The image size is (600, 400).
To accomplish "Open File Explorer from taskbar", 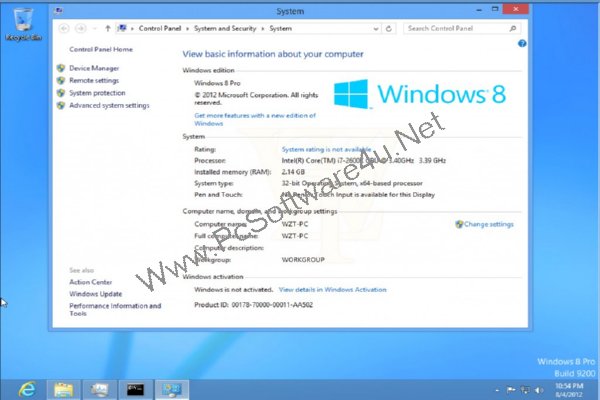I will tap(64, 390).
